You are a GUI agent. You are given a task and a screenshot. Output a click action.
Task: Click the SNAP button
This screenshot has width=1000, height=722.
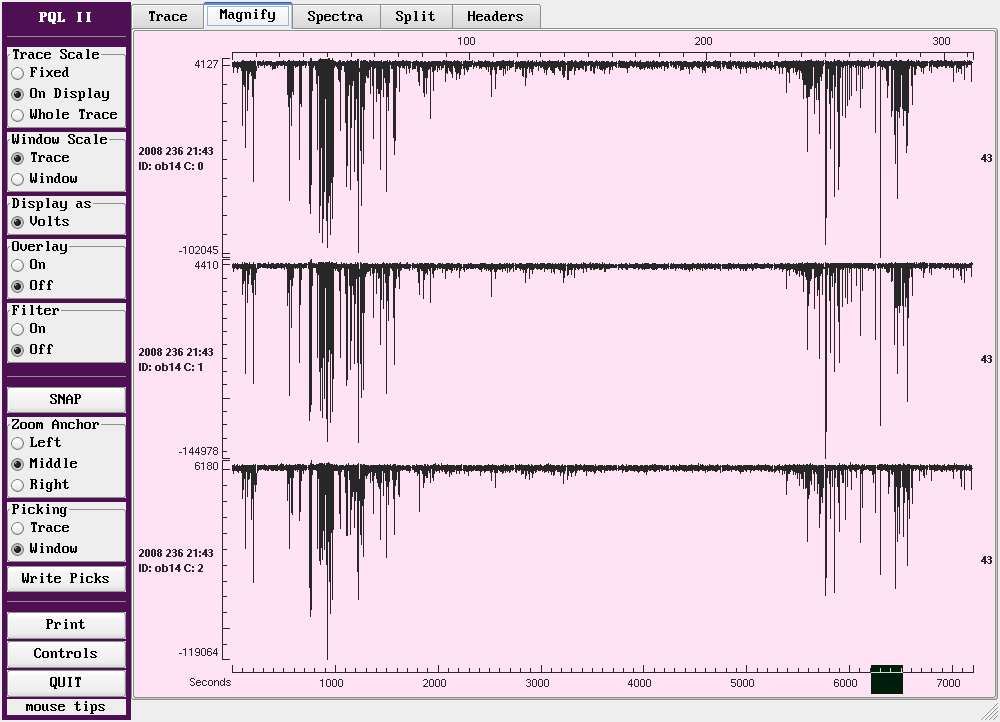coord(66,399)
